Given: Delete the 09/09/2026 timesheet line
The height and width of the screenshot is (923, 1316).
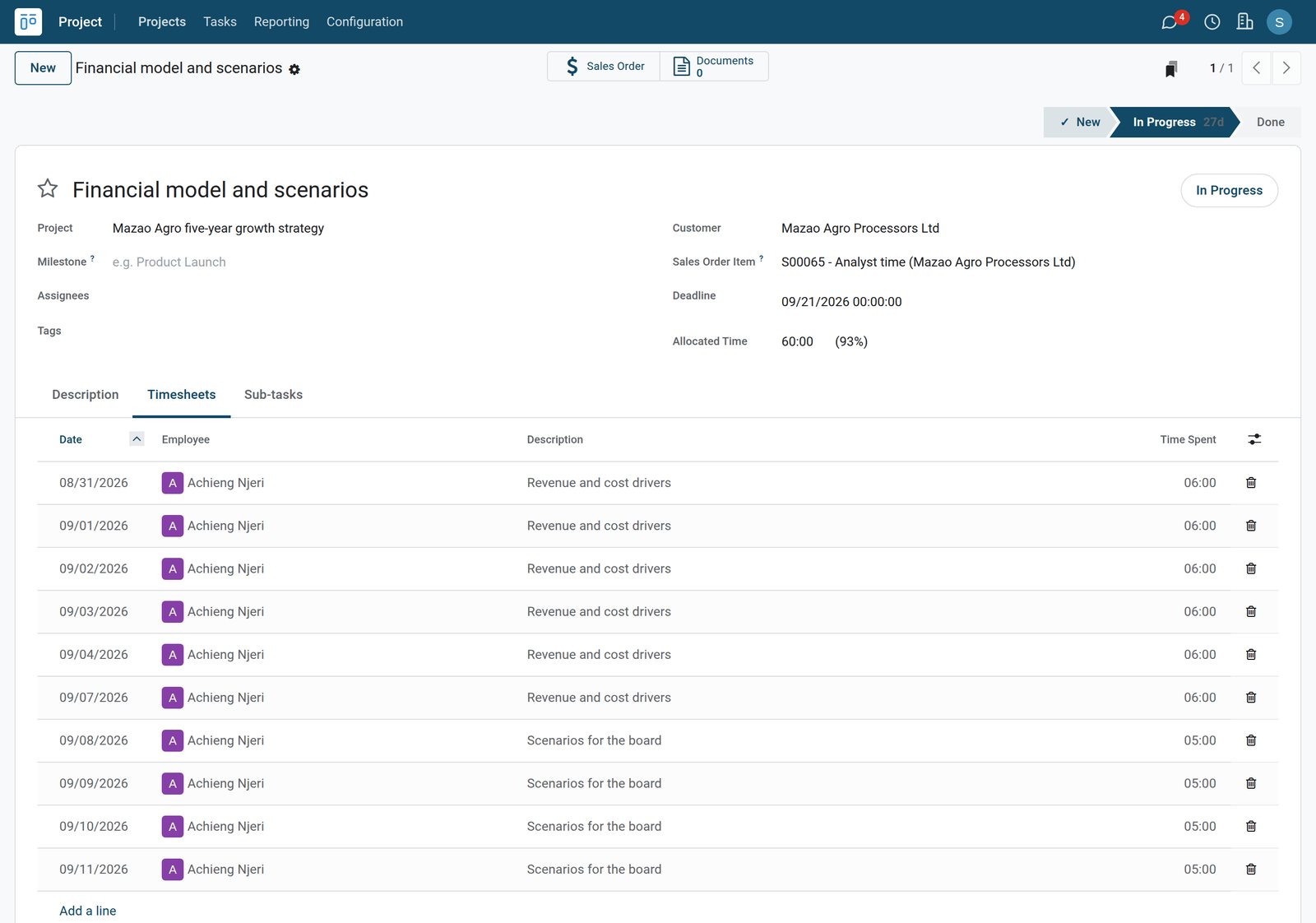Looking at the screenshot, I should pos(1251,783).
